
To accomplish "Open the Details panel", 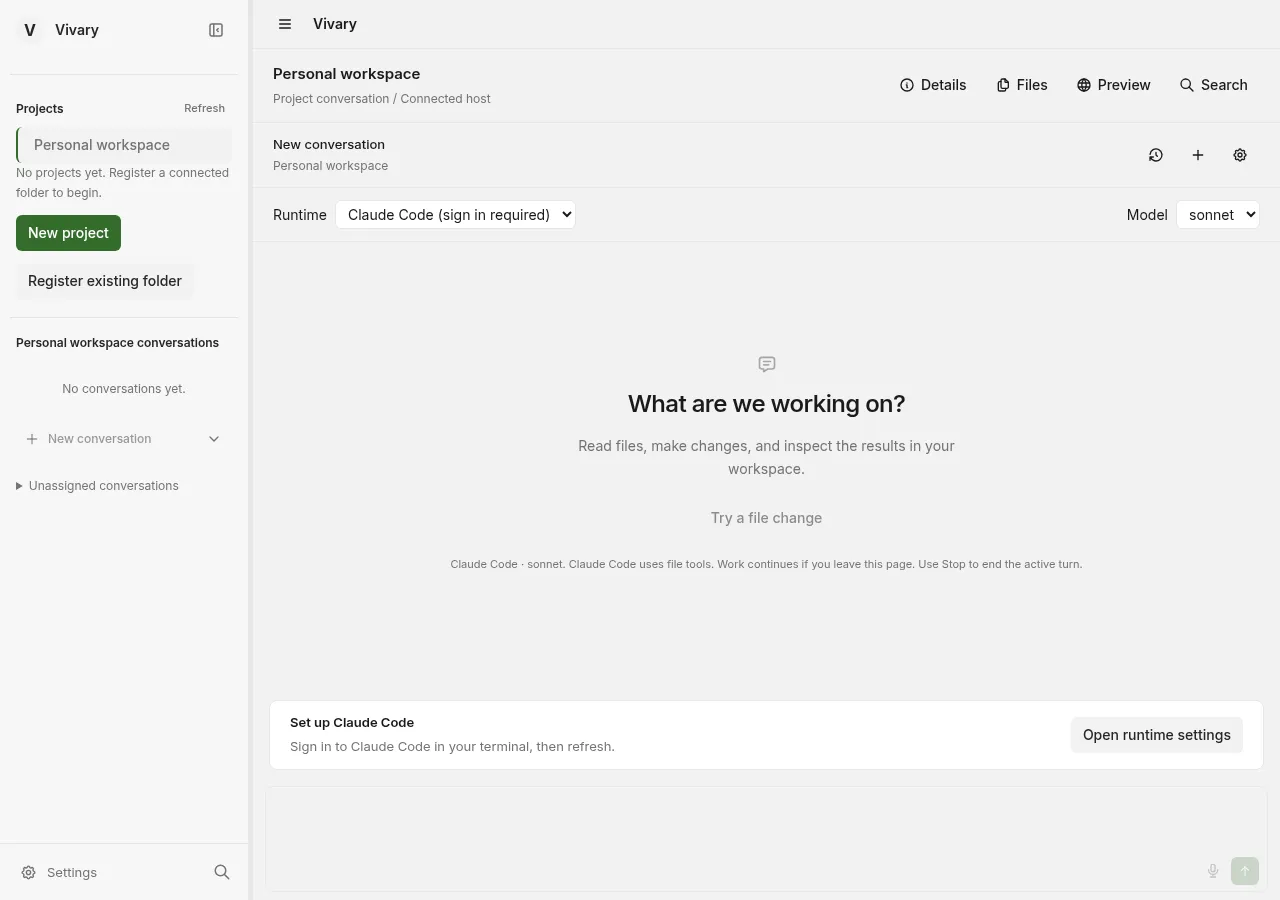I will coord(933,85).
